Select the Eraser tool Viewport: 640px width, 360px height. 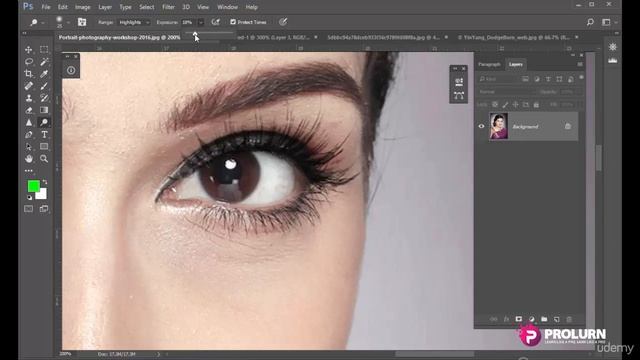pyautogui.click(x=29, y=110)
